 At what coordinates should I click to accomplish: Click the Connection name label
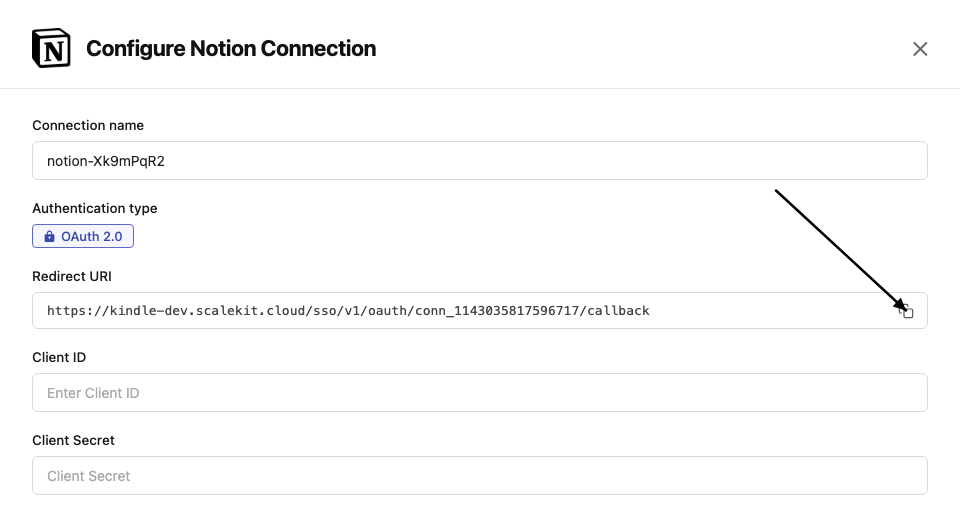[88, 126]
